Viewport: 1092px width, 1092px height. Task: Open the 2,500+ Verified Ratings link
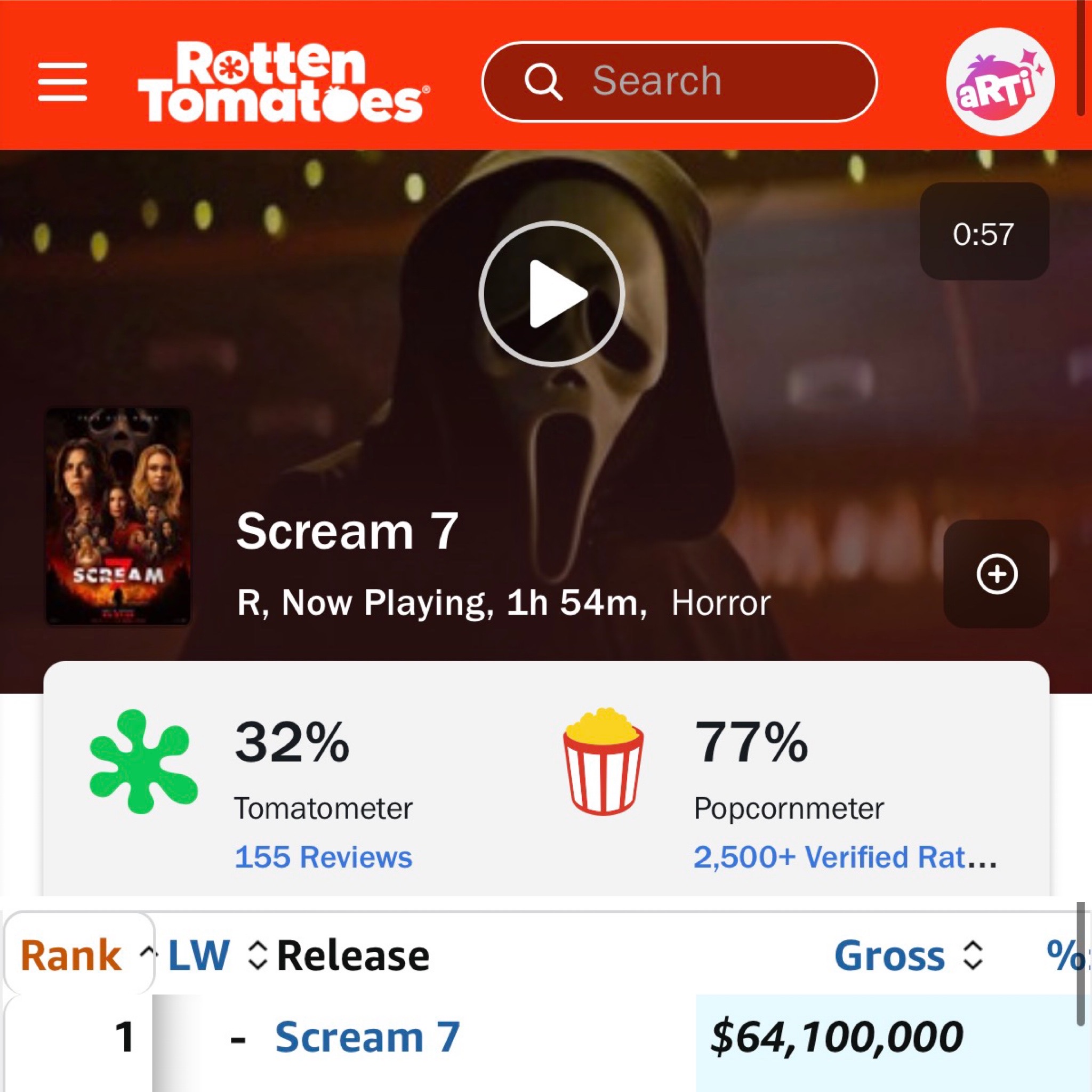point(845,856)
